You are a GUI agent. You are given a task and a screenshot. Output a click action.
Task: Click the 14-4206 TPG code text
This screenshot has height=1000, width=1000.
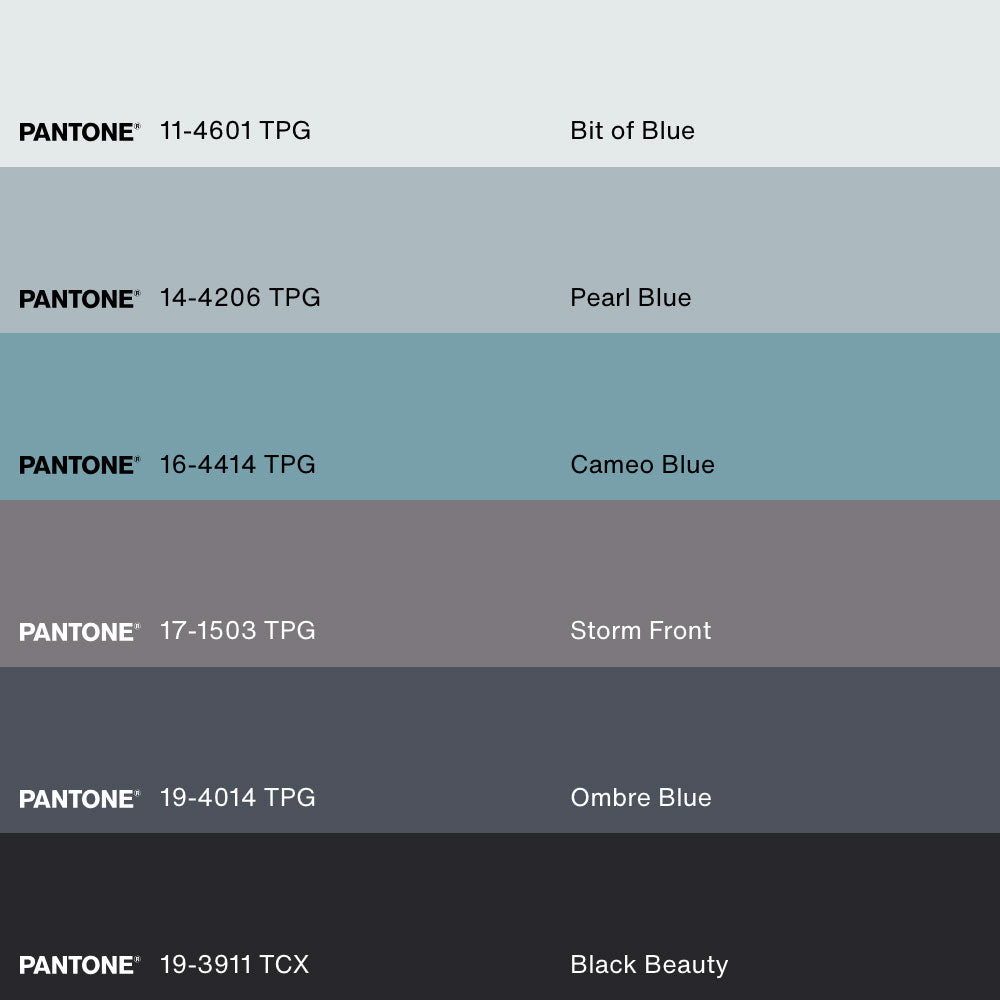click(240, 298)
